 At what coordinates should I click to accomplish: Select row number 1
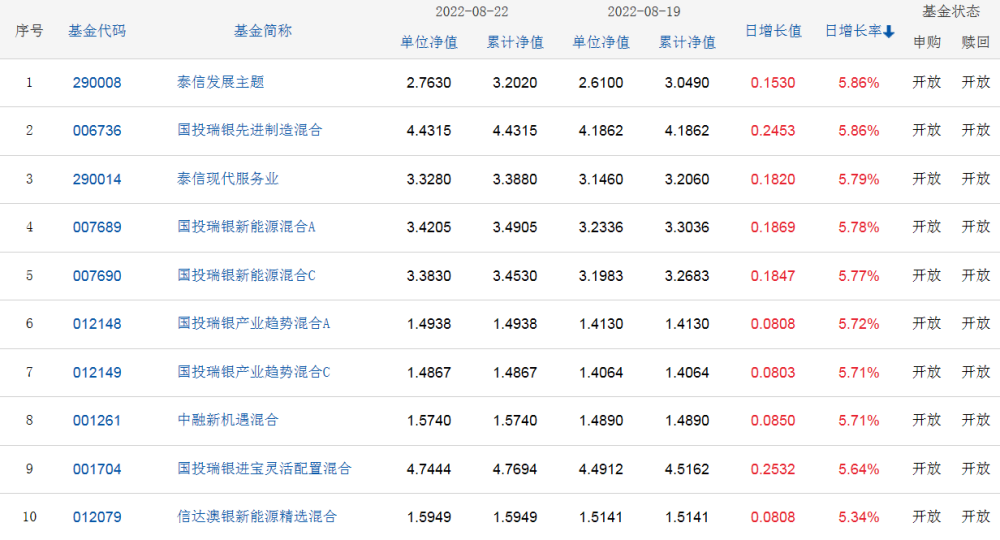click(29, 82)
